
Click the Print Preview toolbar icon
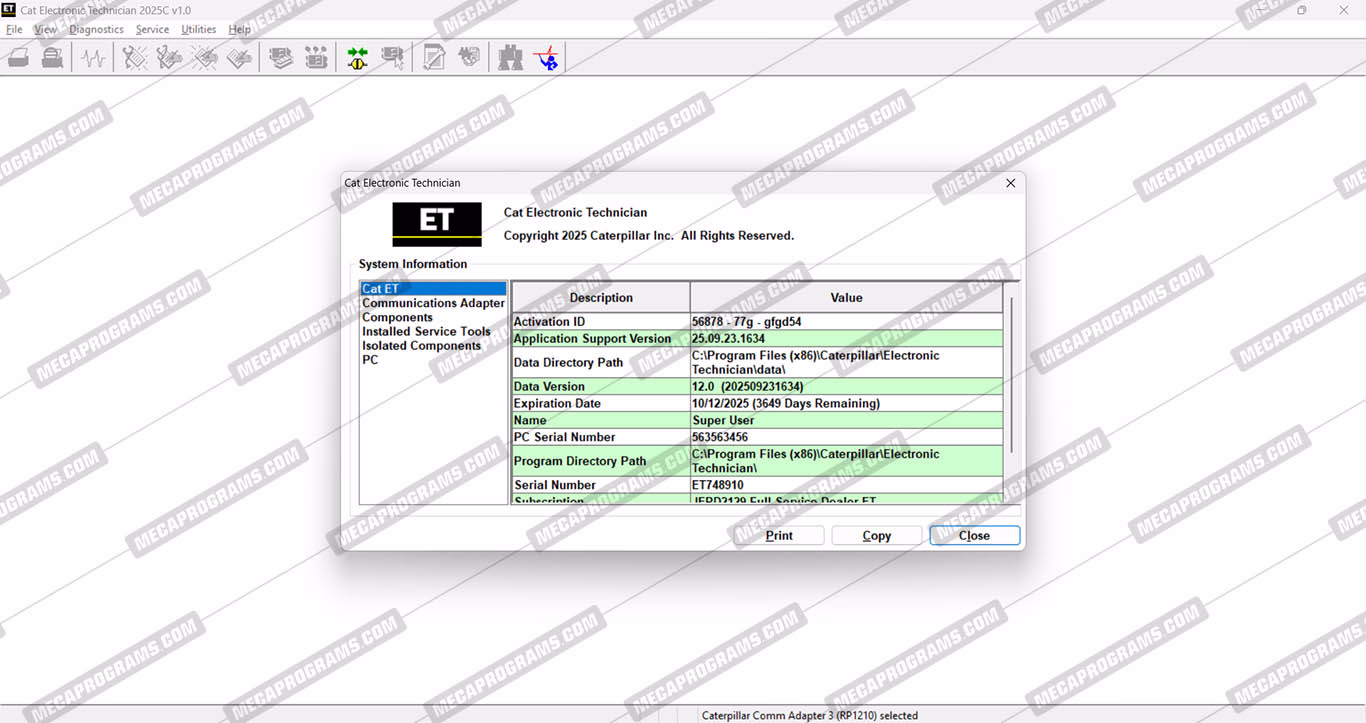point(52,59)
